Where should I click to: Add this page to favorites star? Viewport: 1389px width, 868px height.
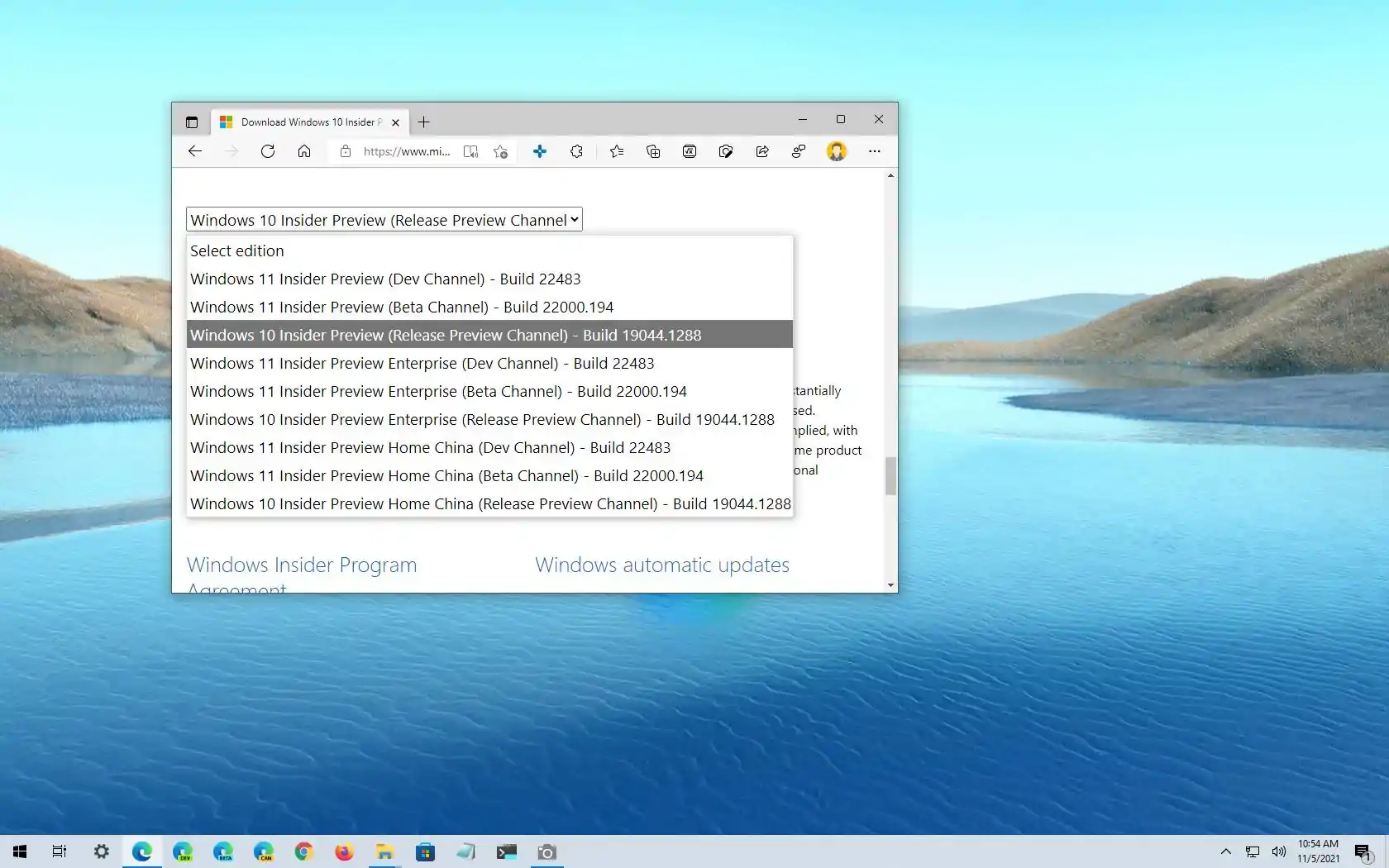pos(500,151)
